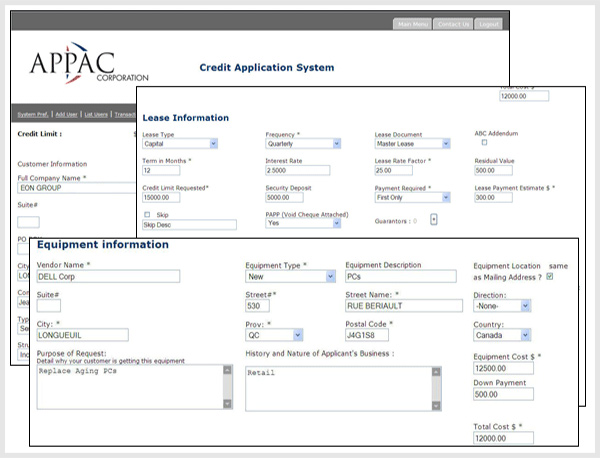600x458 pixels.
Task: Click scroll-up arrow in History and Nature box
Action: click(x=436, y=372)
